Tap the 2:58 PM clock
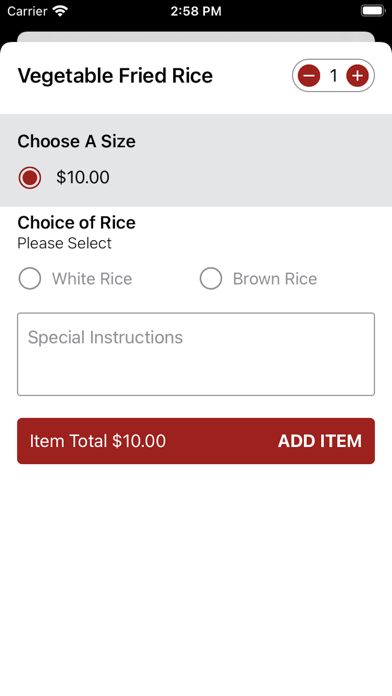Viewport: 392px width, 696px height. (x=196, y=11)
